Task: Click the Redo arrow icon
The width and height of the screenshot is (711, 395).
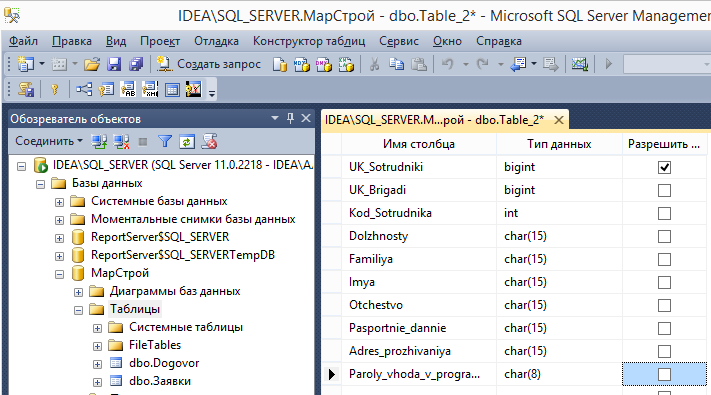Action: pos(482,64)
